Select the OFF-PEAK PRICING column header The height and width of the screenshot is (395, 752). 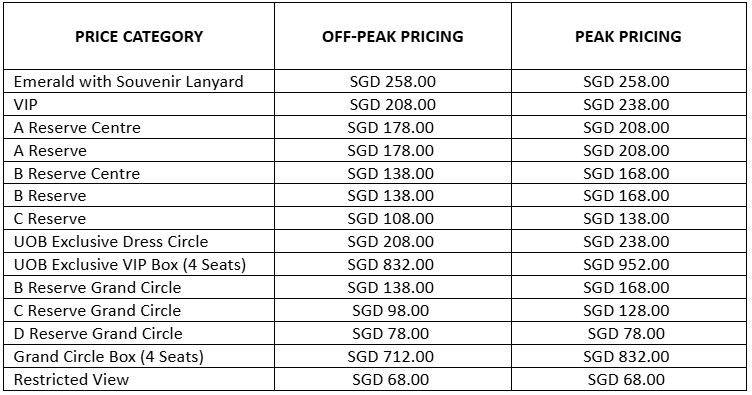[393, 36]
